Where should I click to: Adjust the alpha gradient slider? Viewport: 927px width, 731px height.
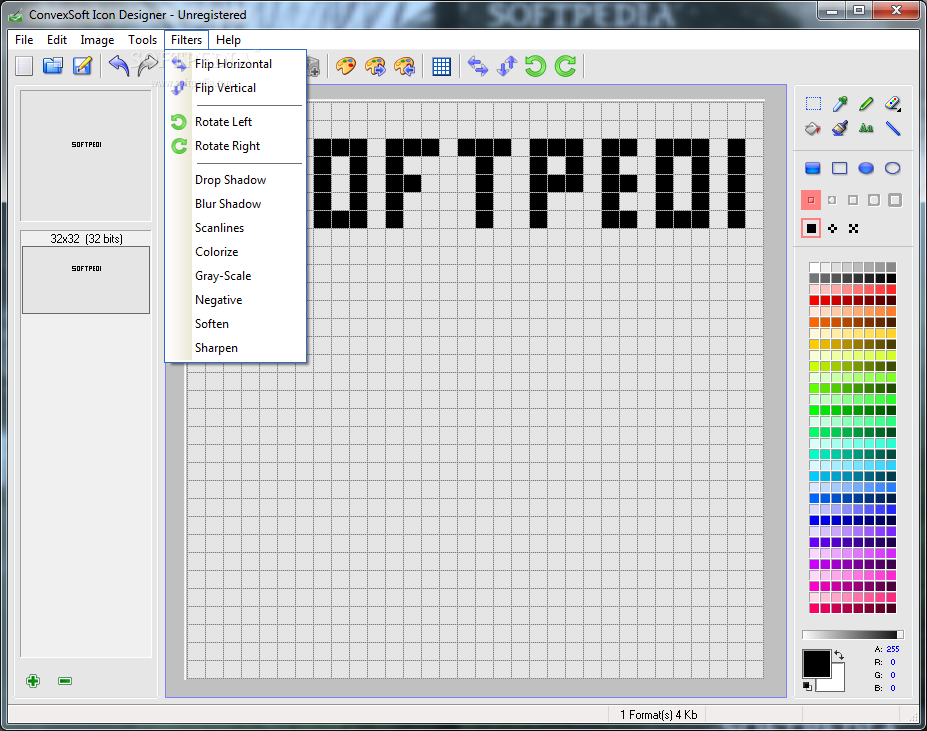click(x=853, y=635)
